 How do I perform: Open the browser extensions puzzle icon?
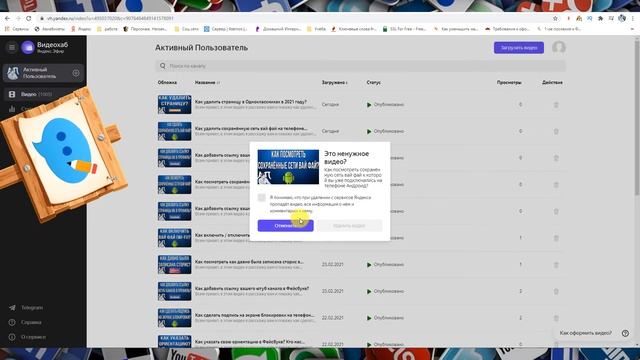[x=600, y=18]
